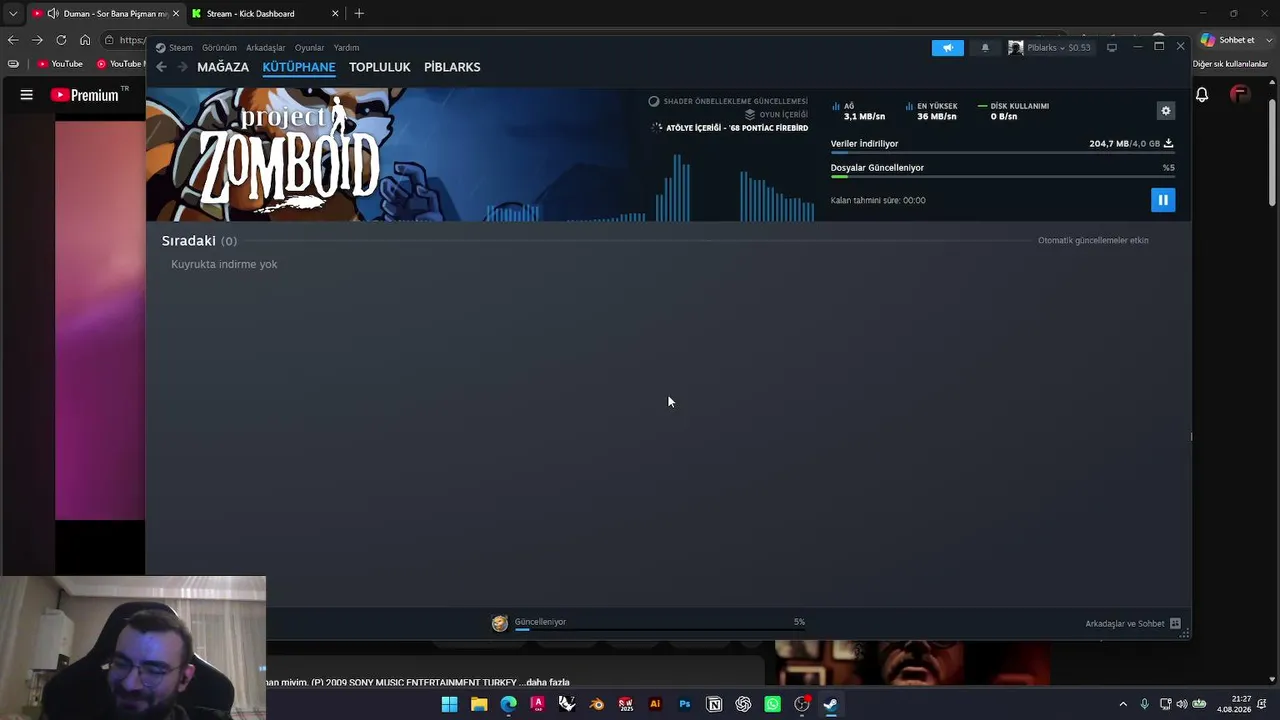Click the Project Zomboid icon in footer

[x=500, y=623]
